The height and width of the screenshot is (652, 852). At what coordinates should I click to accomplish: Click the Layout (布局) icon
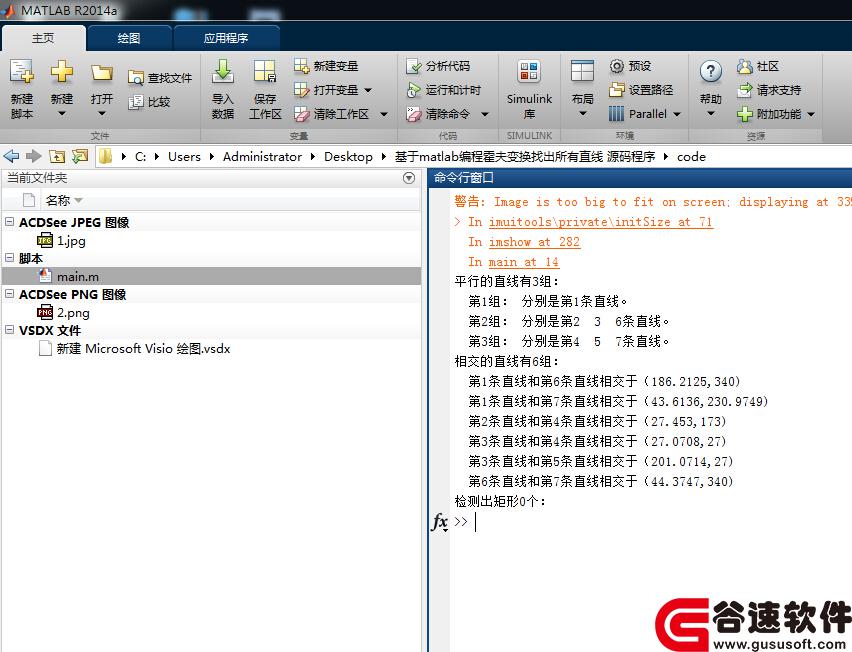582,72
